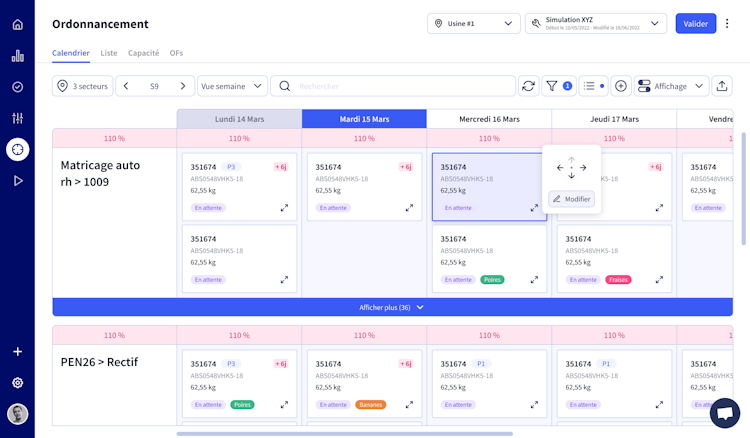This screenshot has width=750, height=438.
Task: Click the circled plus add button
Action: (x=621, y=86)
